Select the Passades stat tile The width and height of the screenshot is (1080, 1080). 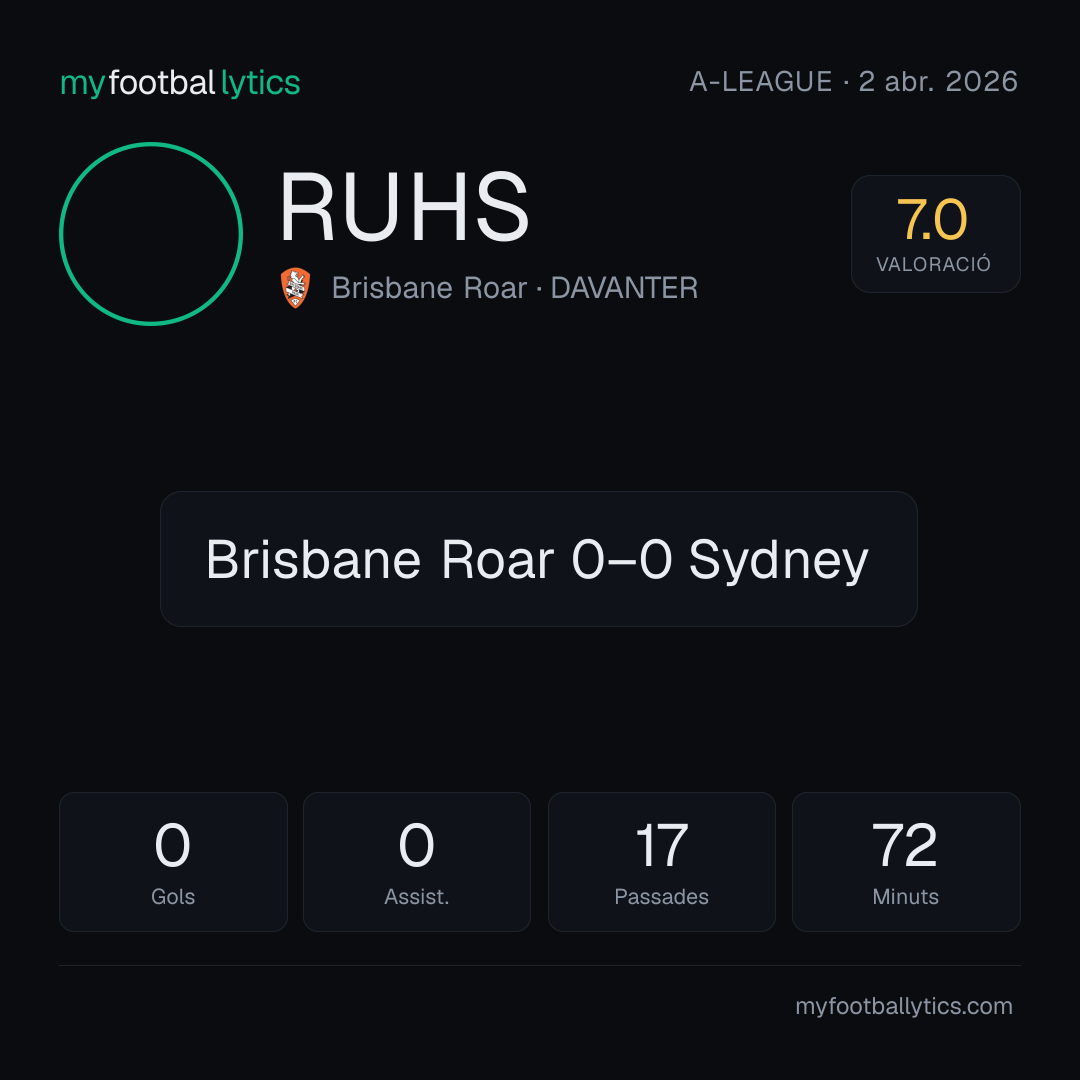(661, 862)
